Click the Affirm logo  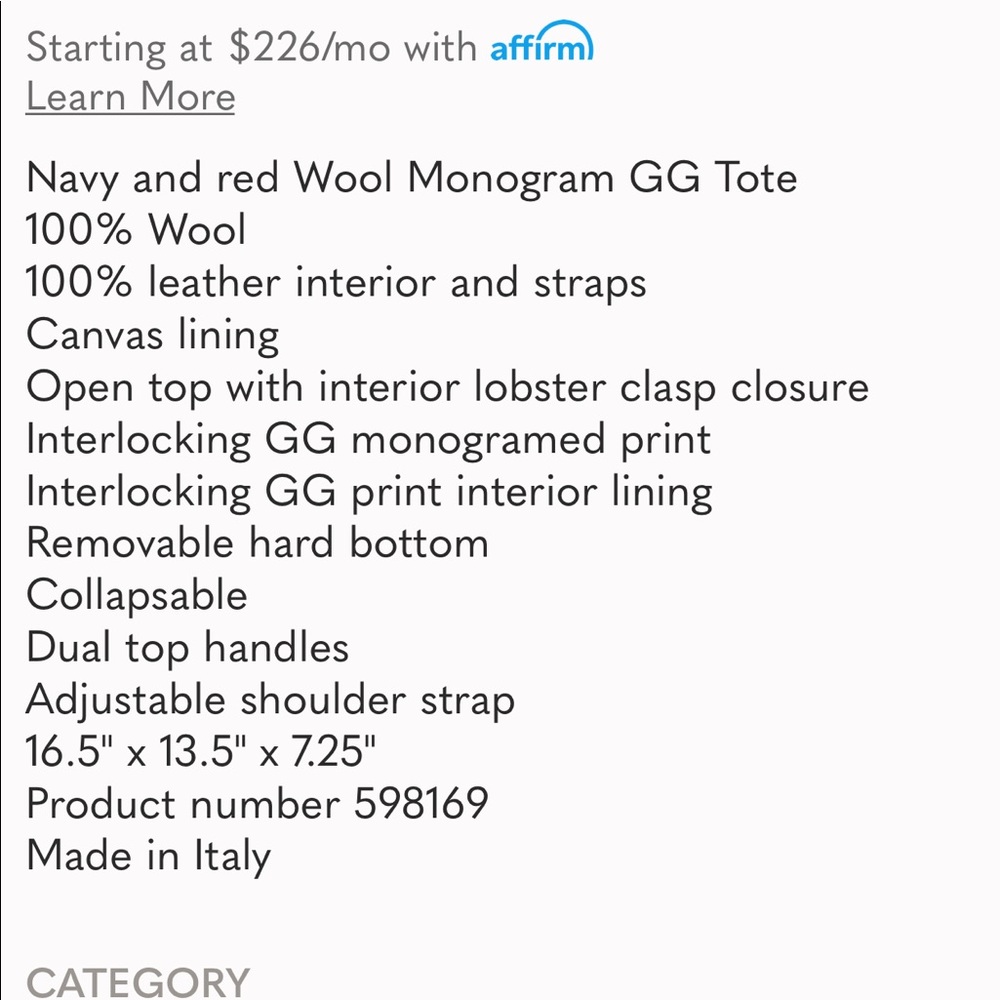pos(542,44)
